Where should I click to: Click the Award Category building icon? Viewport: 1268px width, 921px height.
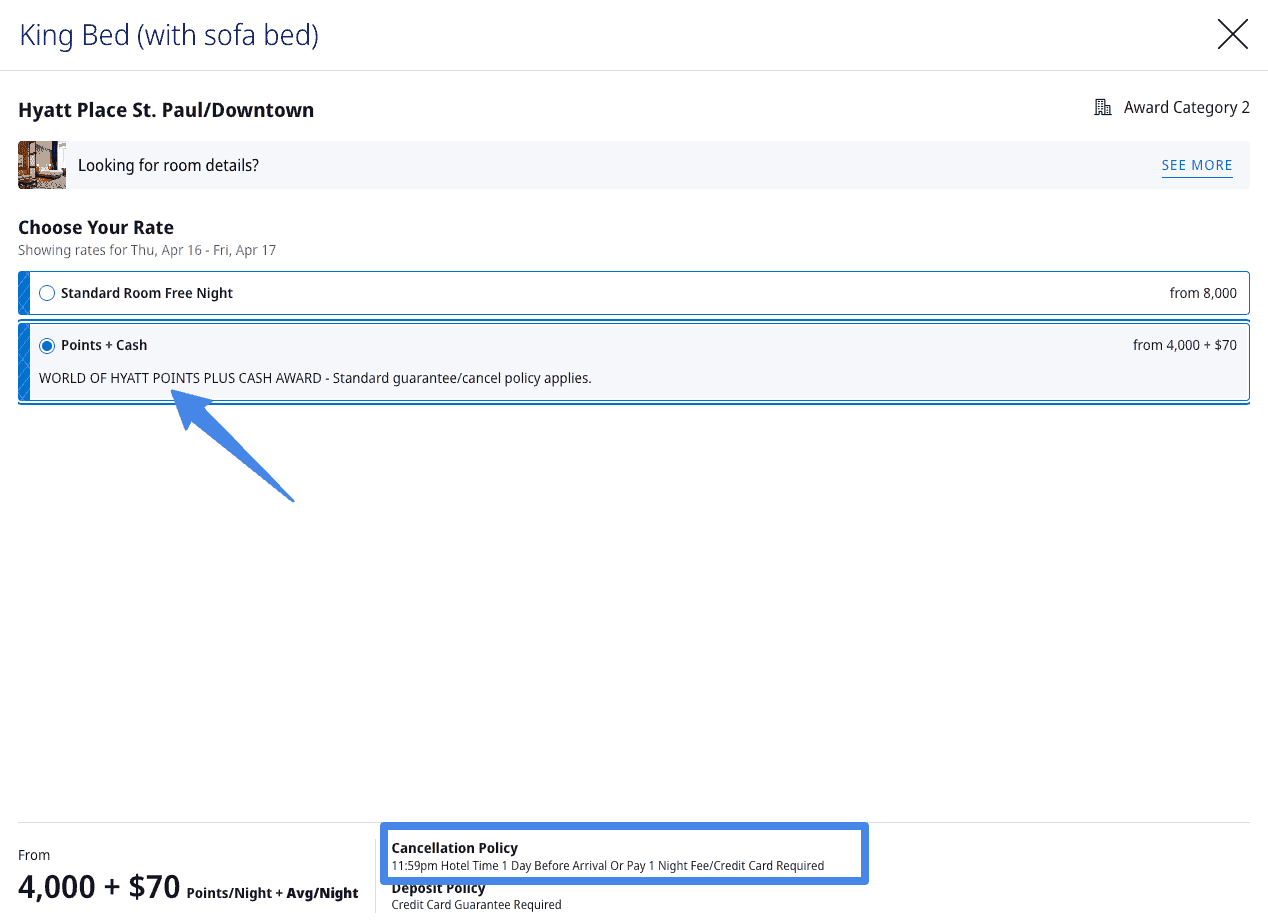1102,106
